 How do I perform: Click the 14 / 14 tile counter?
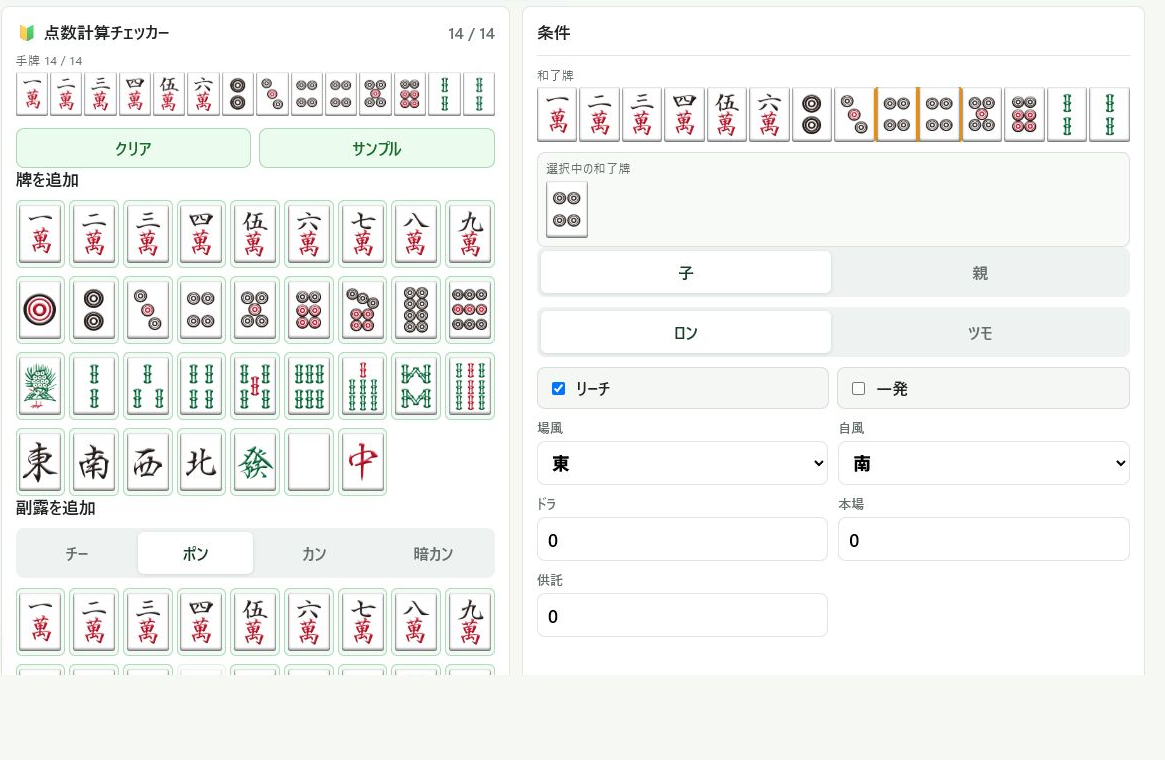471,33
